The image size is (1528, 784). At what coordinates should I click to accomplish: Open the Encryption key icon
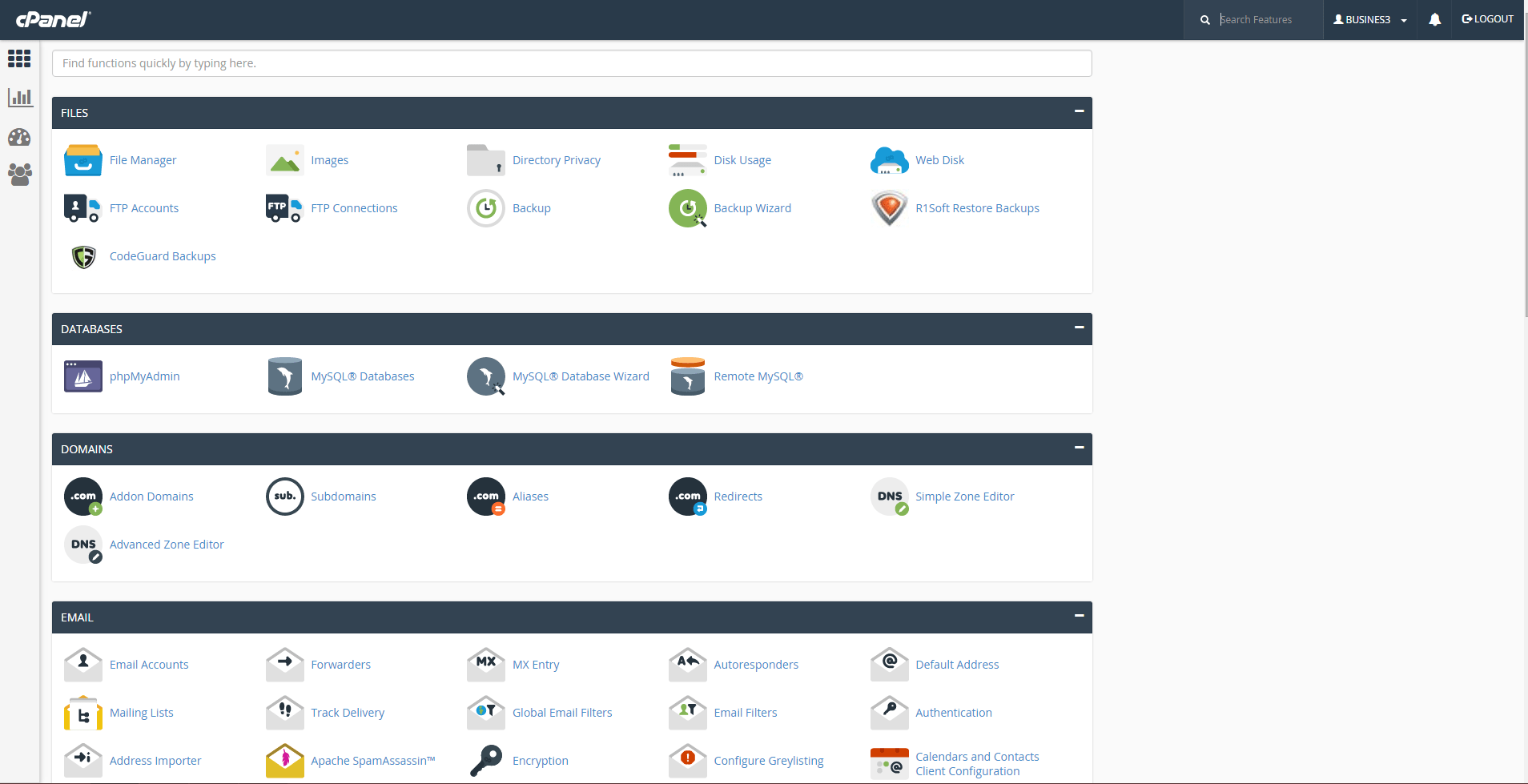[486, 761]
